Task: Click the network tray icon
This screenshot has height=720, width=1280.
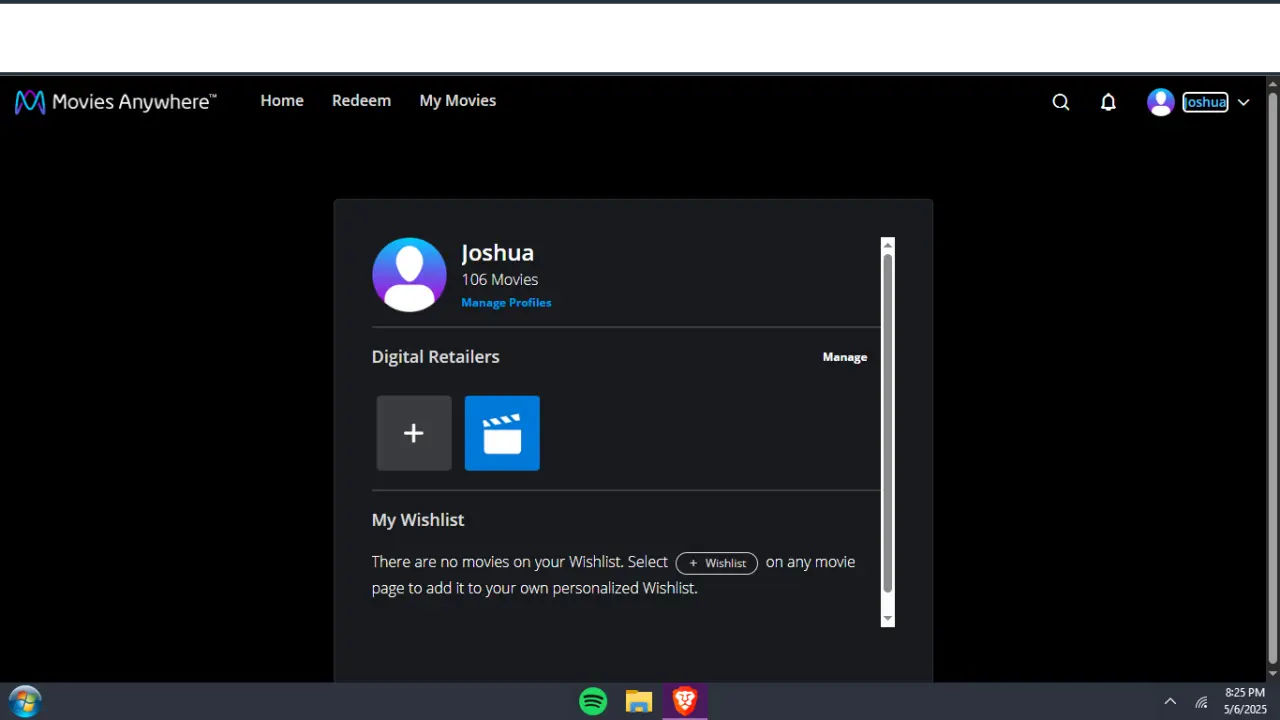Action: 1202,702
